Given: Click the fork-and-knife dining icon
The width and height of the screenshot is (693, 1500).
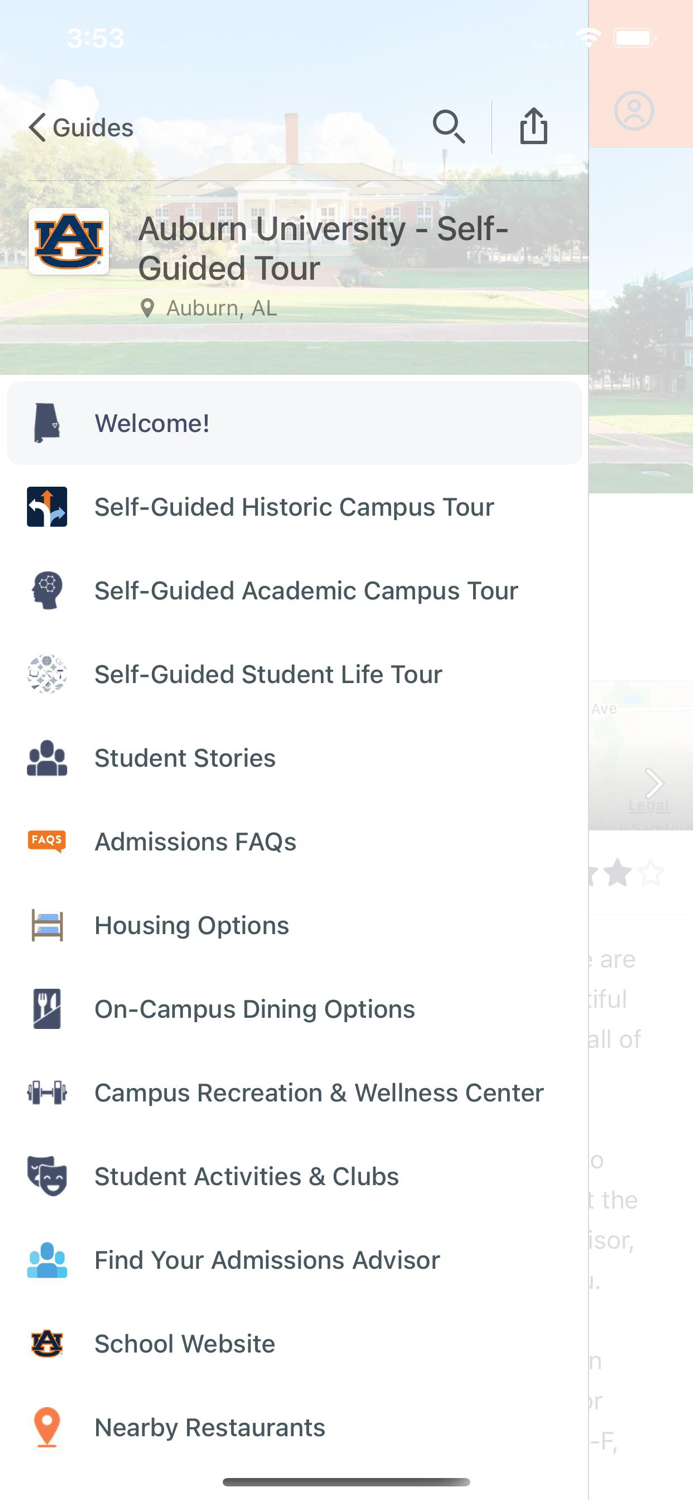Looking at the screenshot, I should [45, 1009].
